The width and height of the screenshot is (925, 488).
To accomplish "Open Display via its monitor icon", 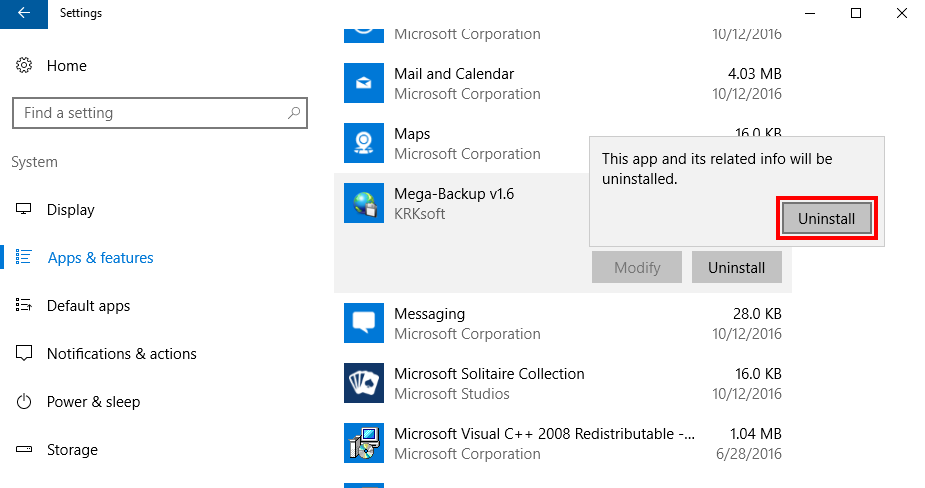I will pos(24,209).
